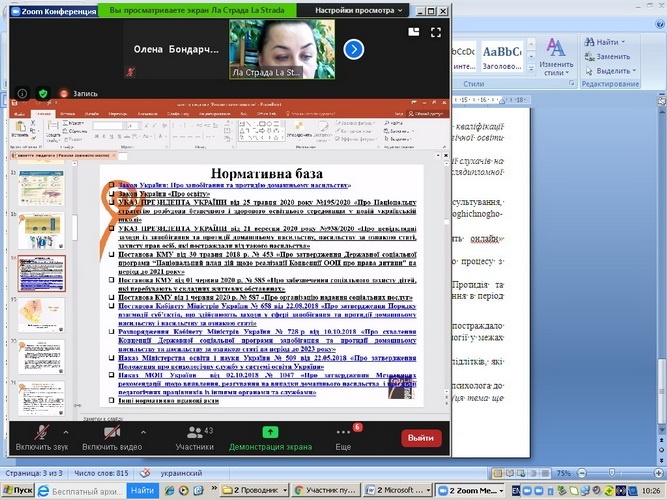Viewport: 667px width, 500px height.
Task: Click the blue next-video arrow button
Action: click(353, 48)
